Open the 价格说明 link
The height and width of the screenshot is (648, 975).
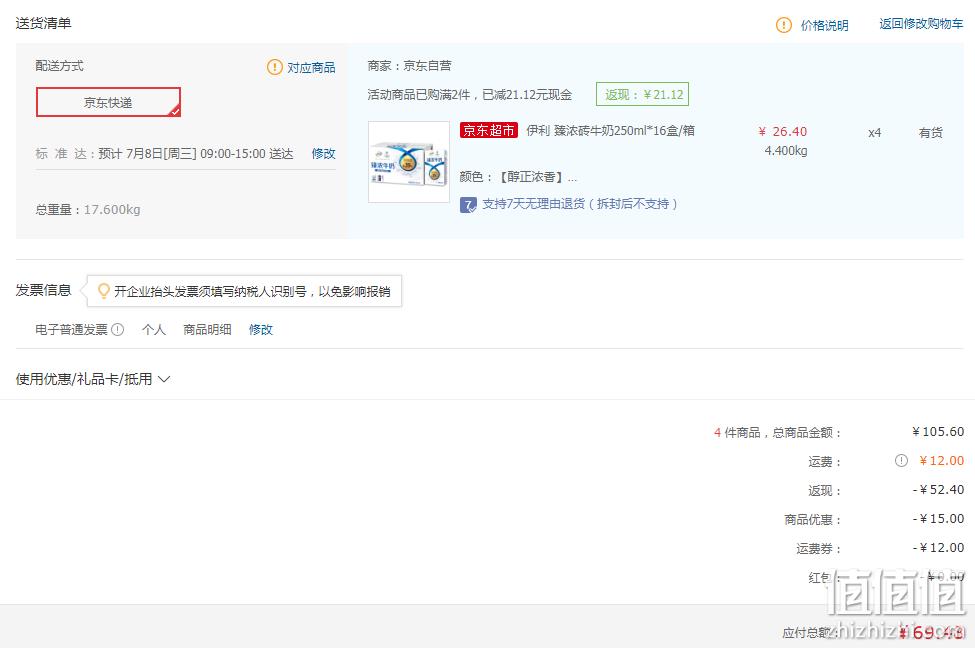825,25
